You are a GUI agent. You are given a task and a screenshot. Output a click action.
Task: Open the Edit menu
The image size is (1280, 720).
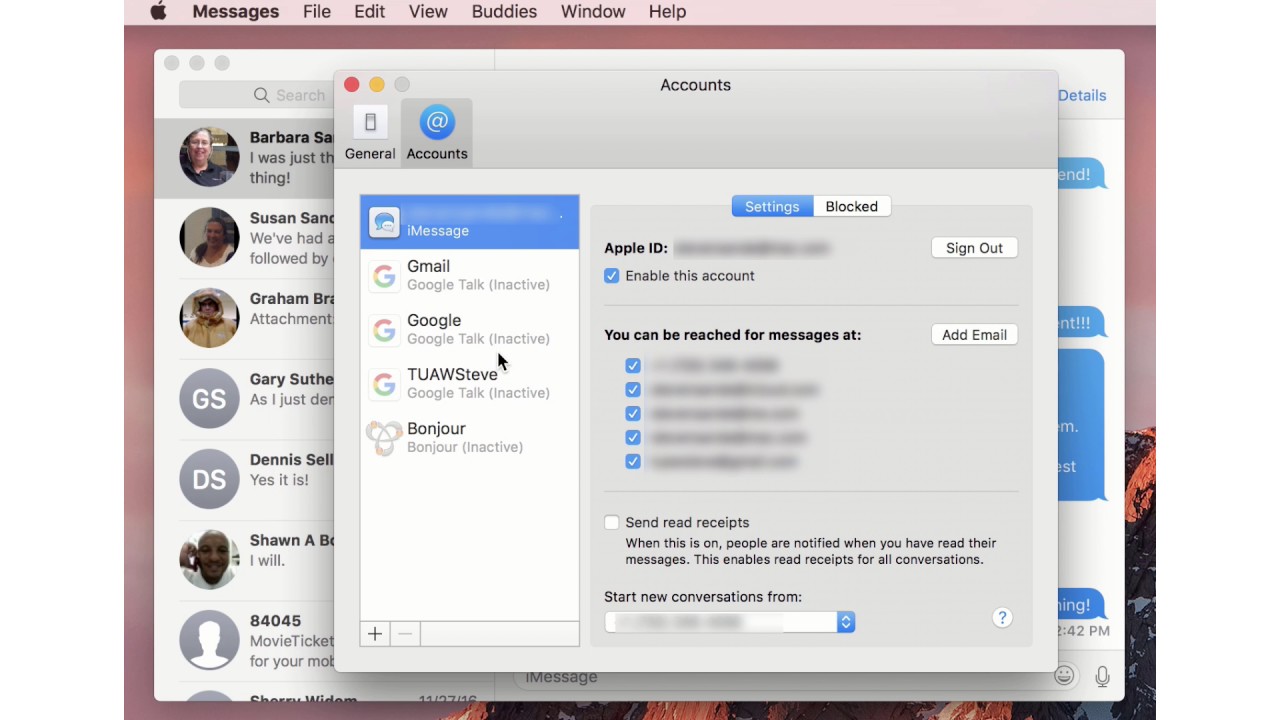370,12
